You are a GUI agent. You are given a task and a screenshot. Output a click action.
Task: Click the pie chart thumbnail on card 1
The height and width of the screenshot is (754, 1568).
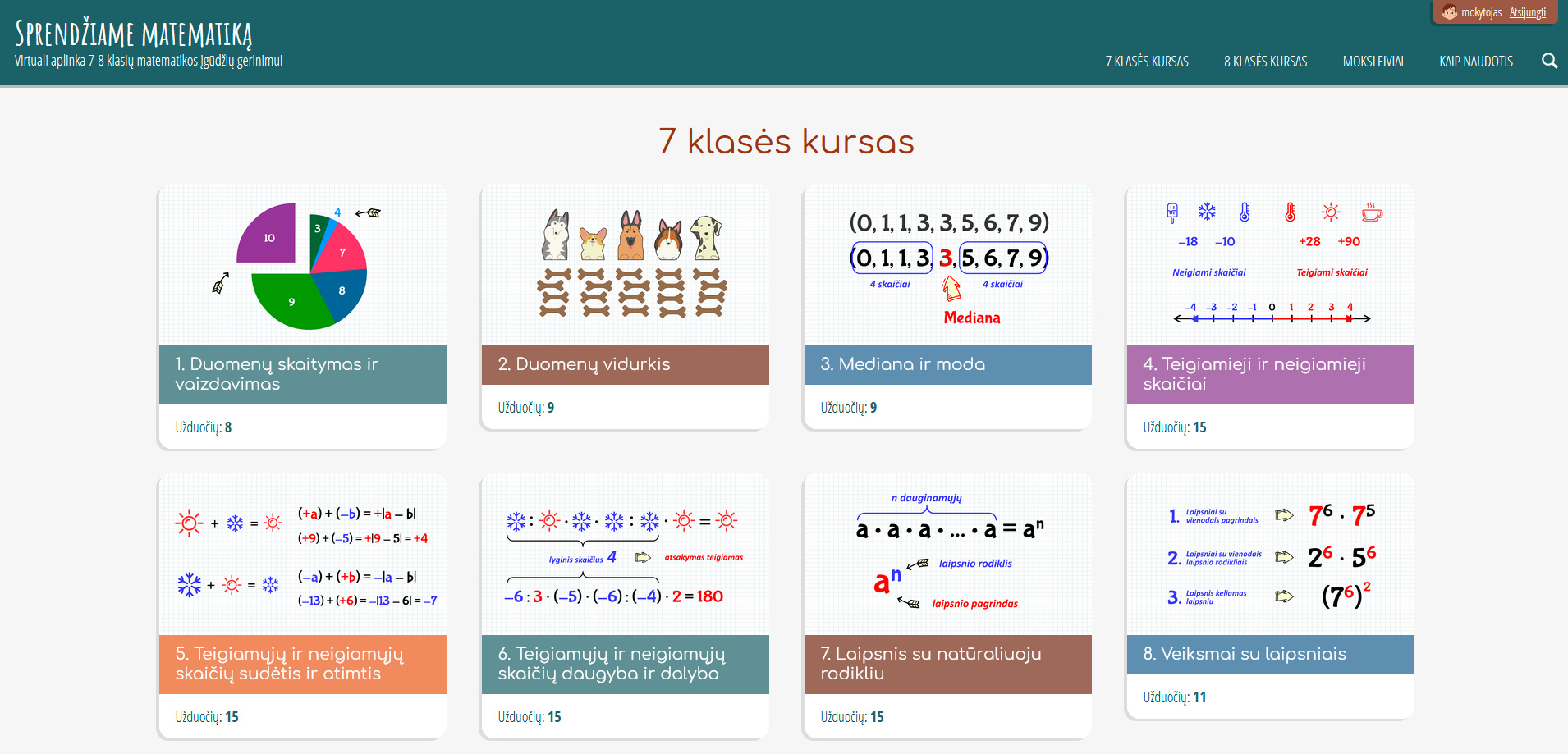300,263
